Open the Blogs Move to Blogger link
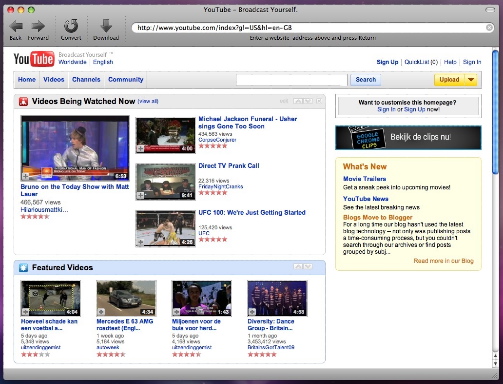The width and height of the screenshot is (503, 384). point(378,217)
